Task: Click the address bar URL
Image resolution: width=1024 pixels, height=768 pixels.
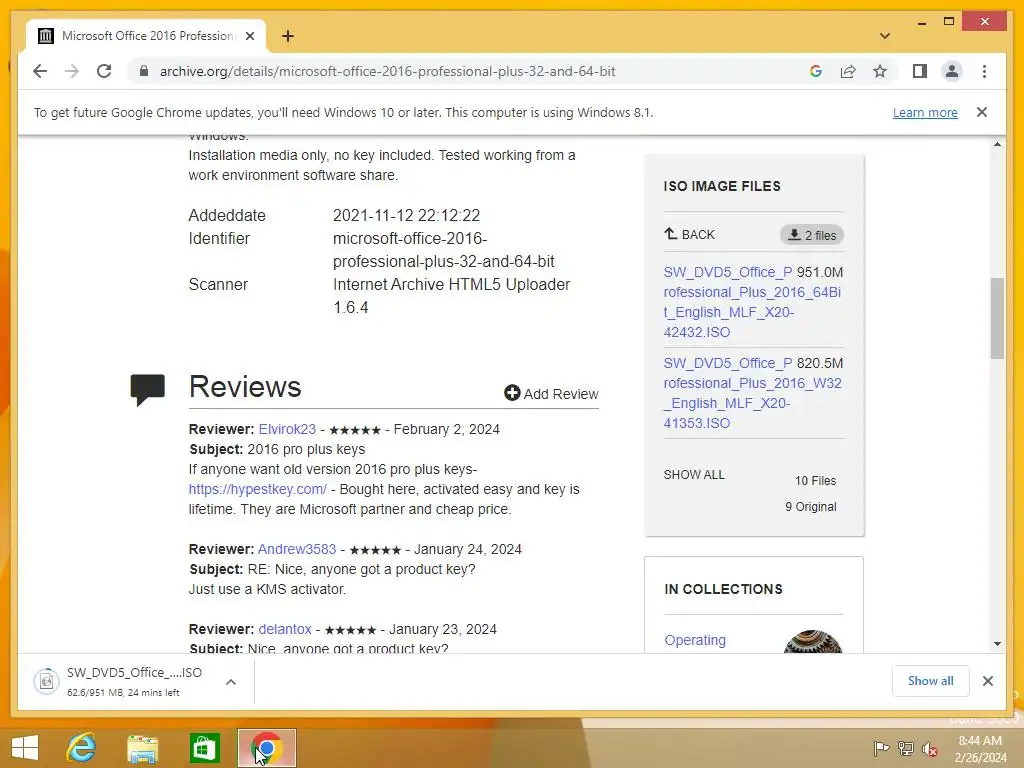Action: [x=387, y=71]
